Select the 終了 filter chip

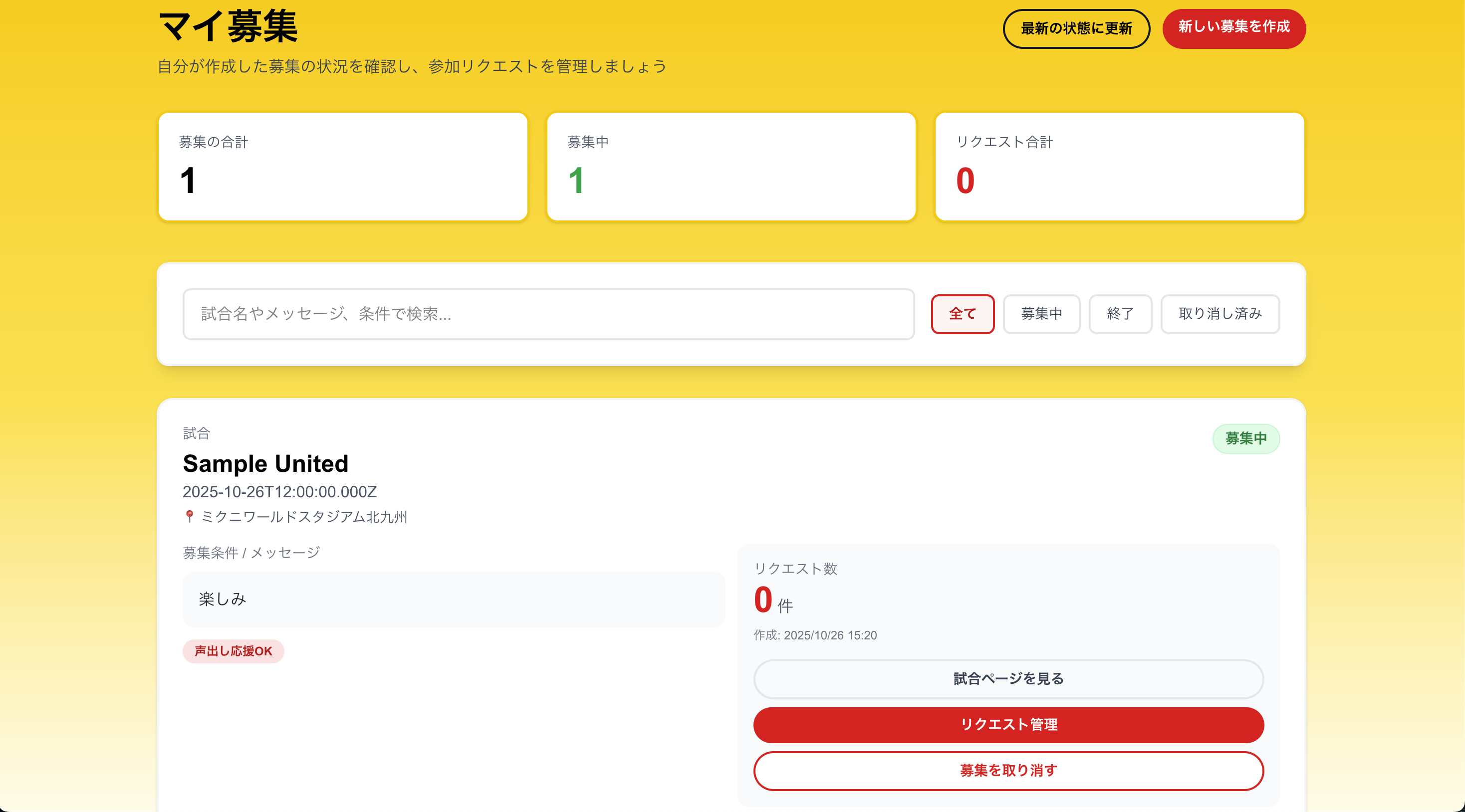point(1119,314)
